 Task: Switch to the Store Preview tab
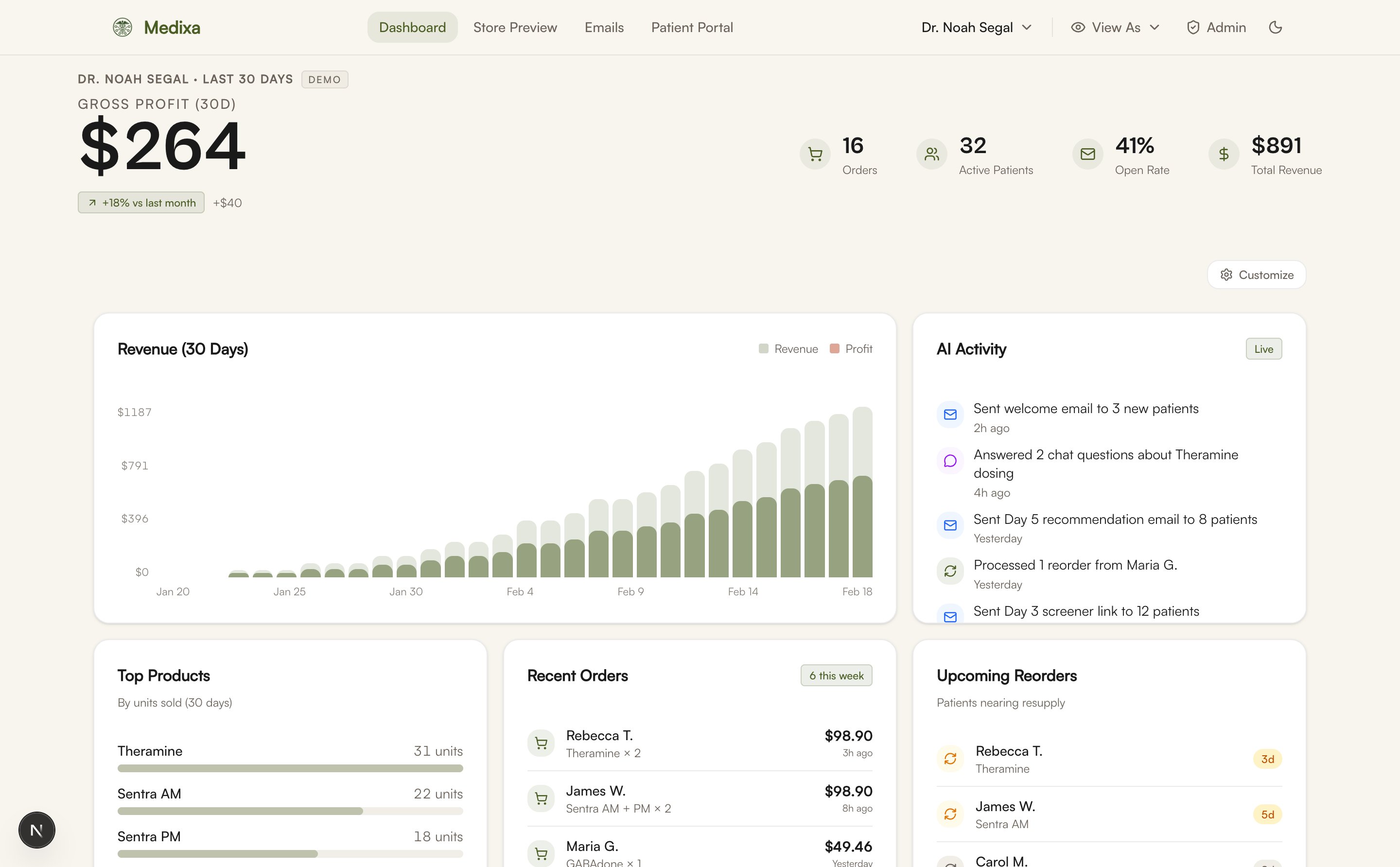coord(514,27)
